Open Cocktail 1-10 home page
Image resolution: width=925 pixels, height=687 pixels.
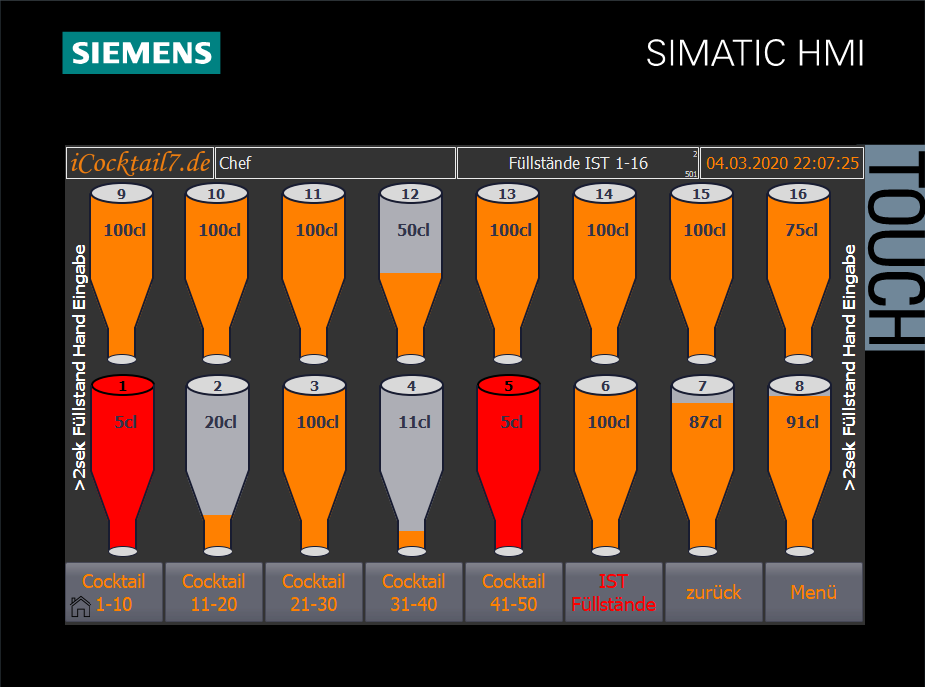tap(114, 592)
